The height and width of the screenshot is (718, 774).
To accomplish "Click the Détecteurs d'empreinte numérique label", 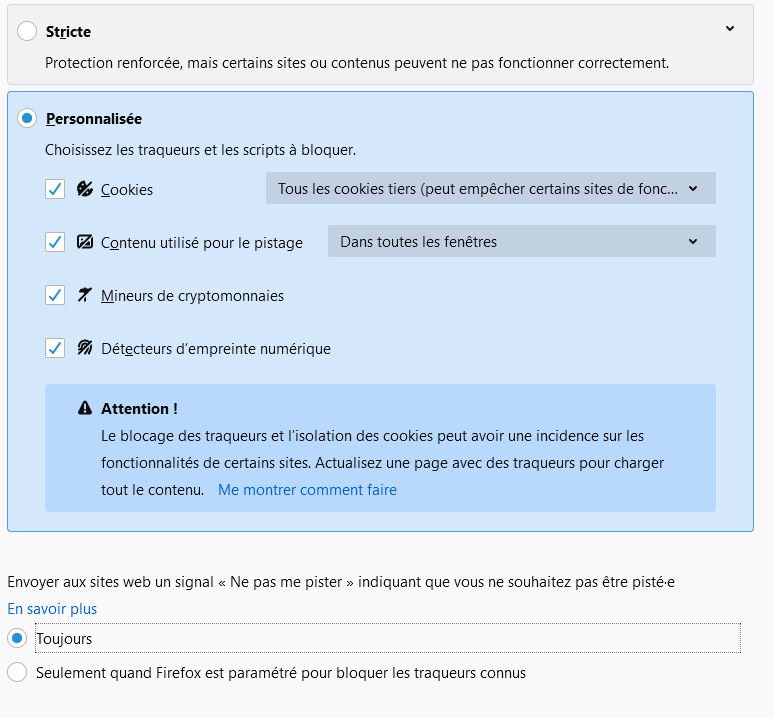I will coord(215,349).
